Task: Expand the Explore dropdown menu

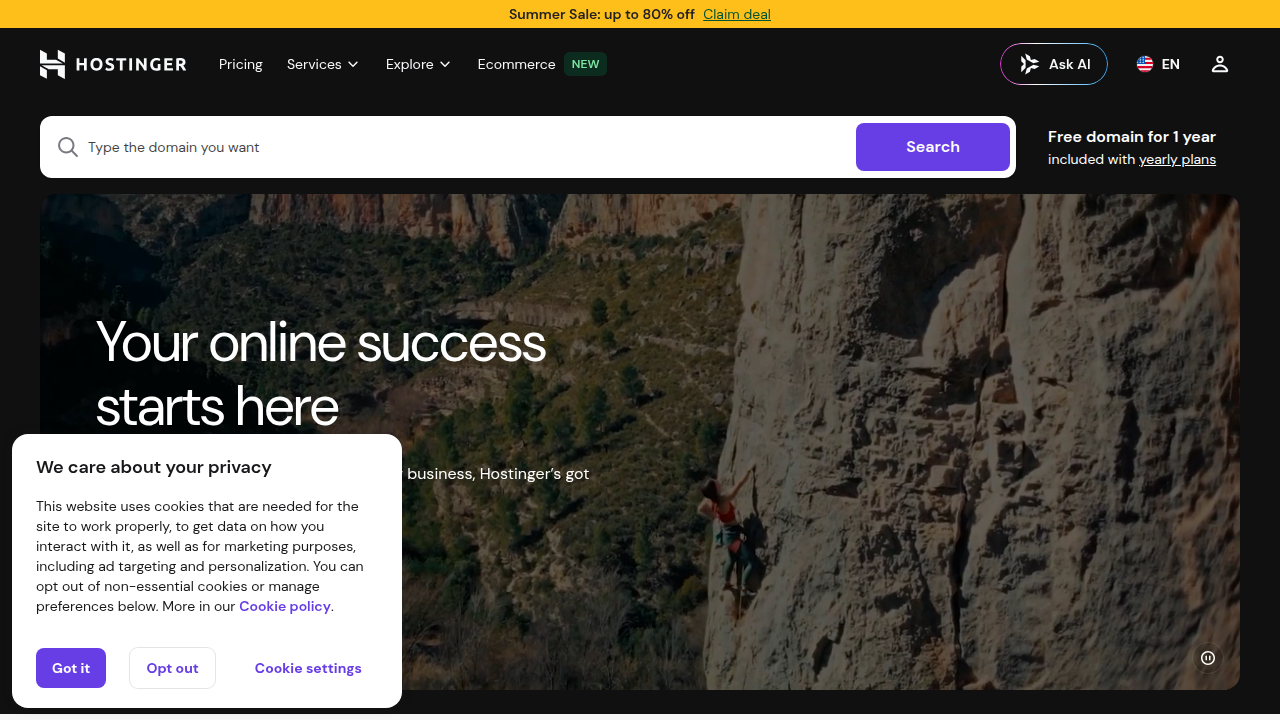Action: point(418,64)
